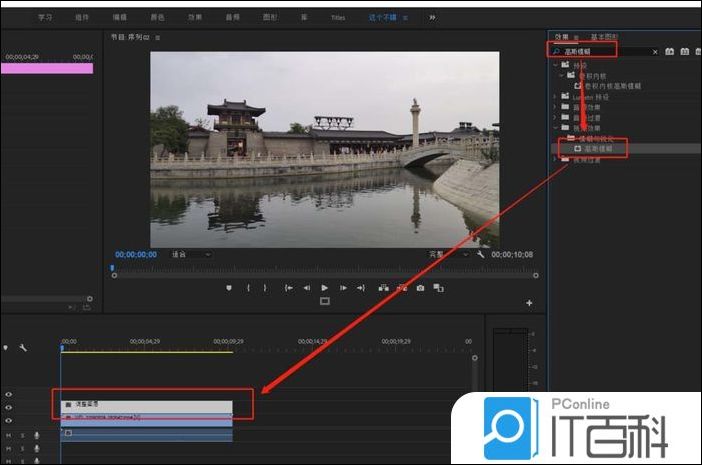Step forward one frame
This screenshot has height=465, width=702.
[343, 288]
